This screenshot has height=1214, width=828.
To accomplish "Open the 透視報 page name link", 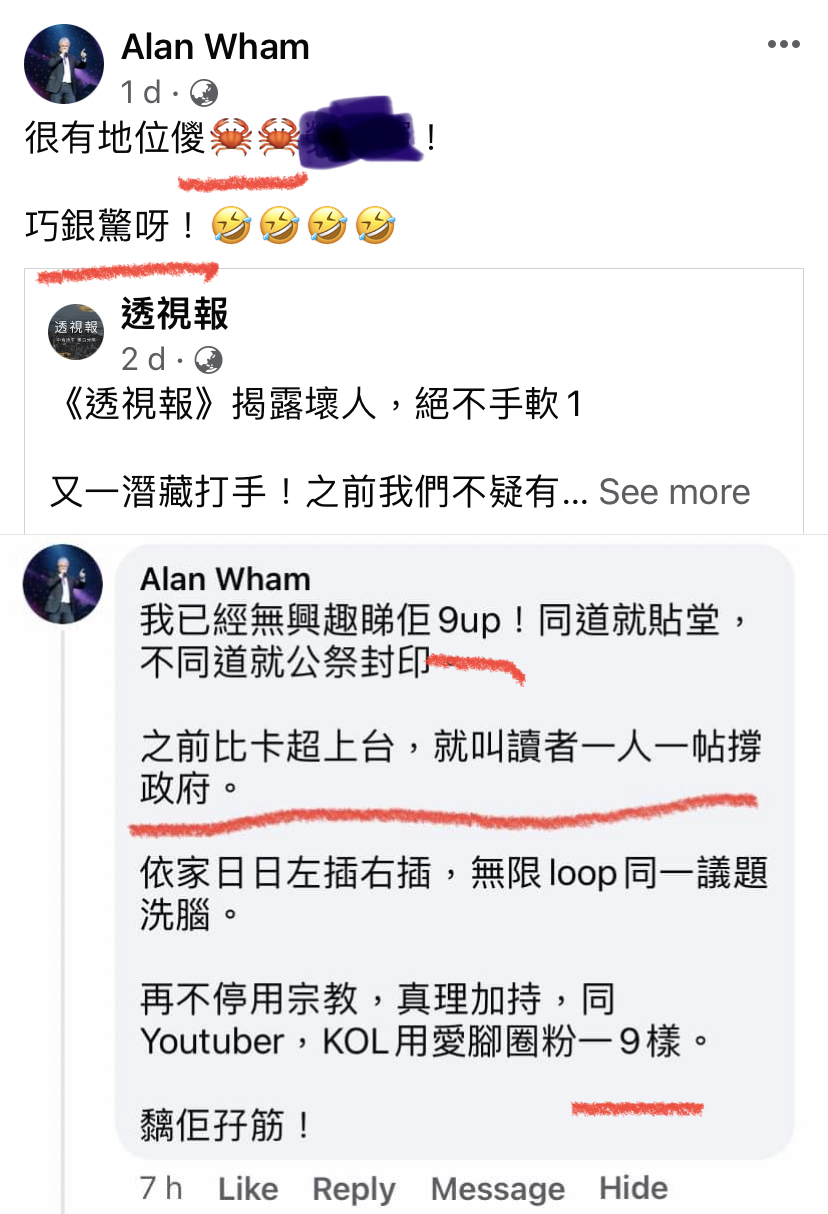I will [175, 314].
